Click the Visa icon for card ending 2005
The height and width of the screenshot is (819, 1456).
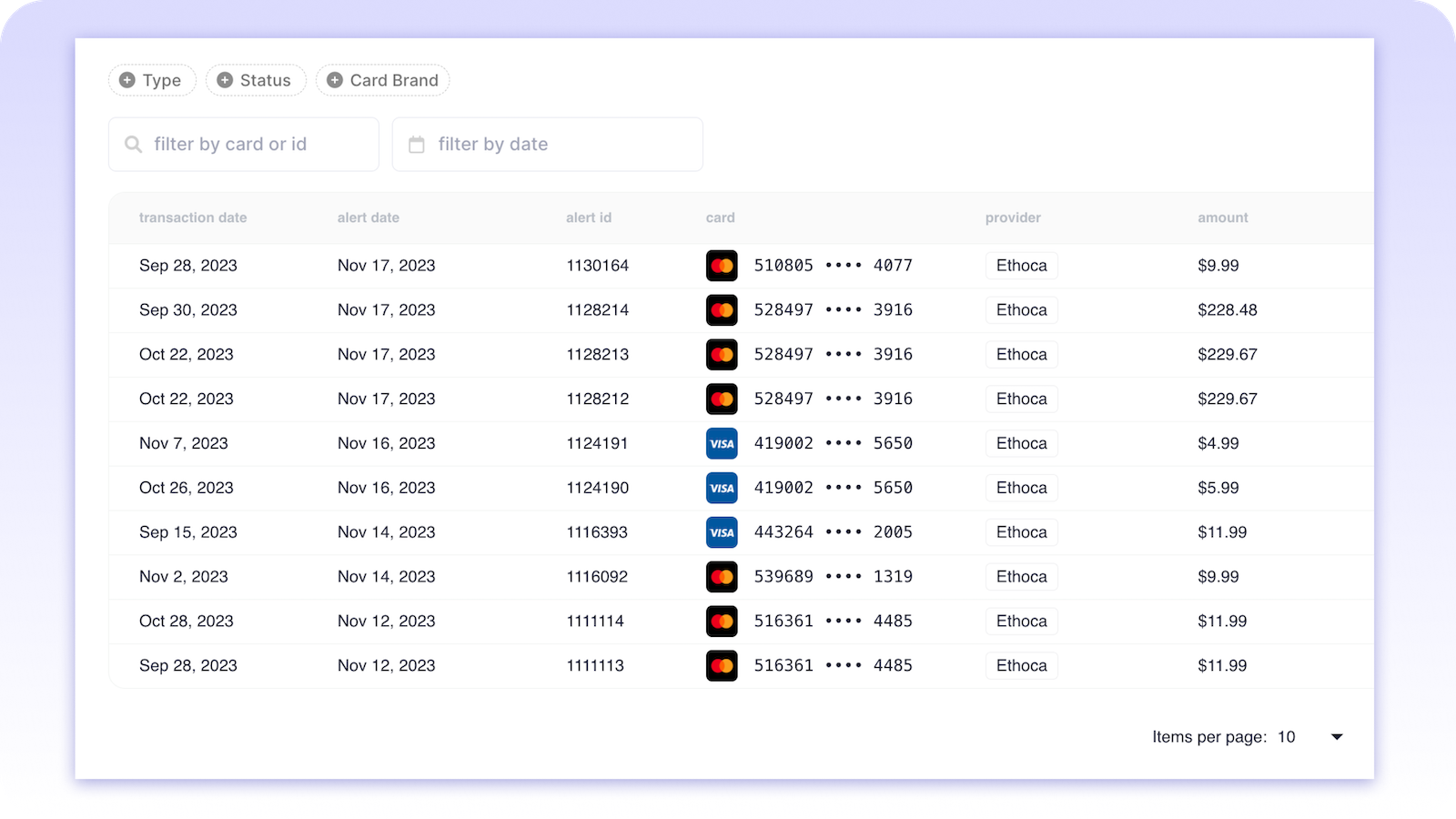click(x=721, y=532)
